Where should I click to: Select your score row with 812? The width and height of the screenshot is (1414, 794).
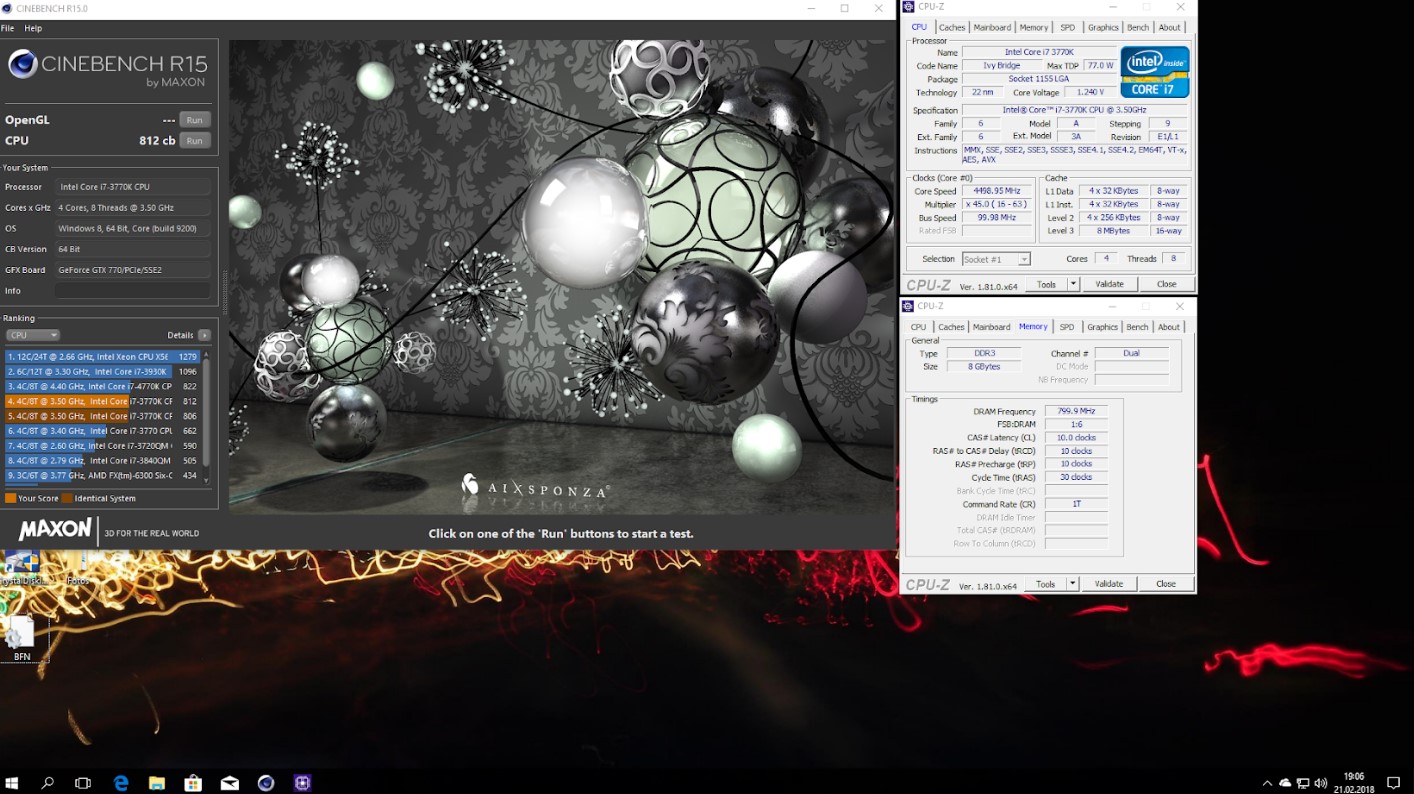[x=102, y=401]
